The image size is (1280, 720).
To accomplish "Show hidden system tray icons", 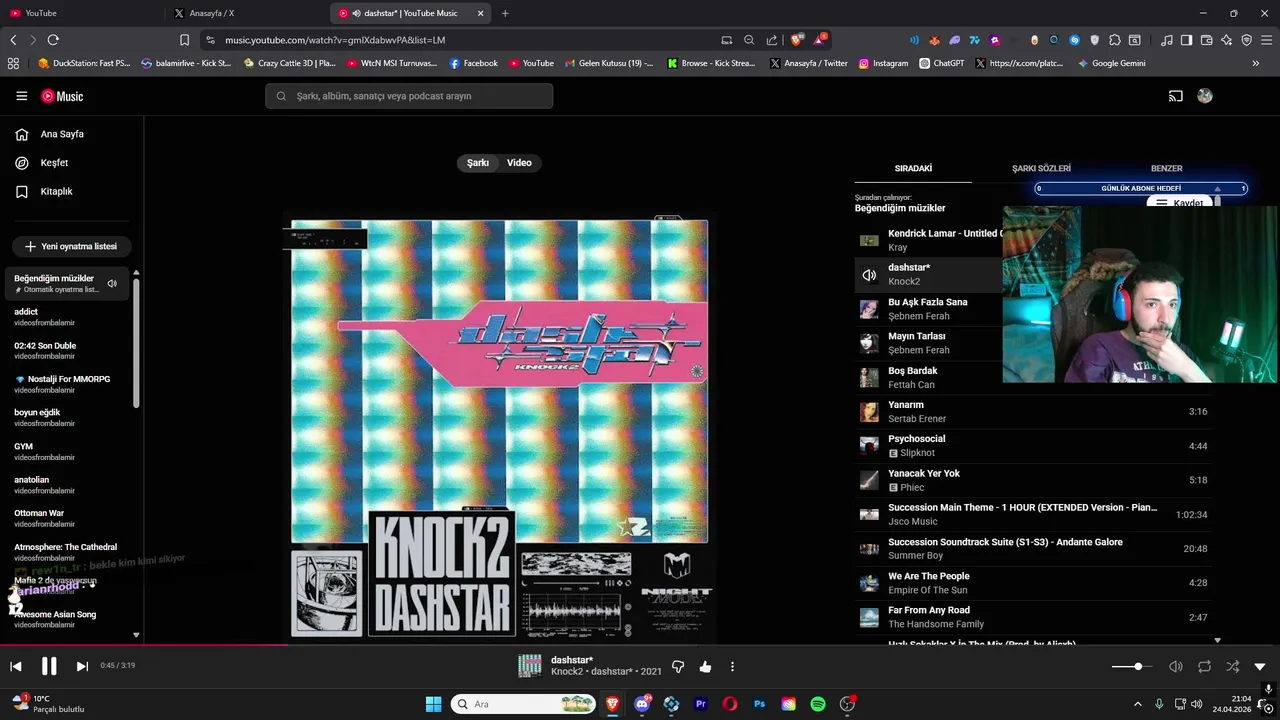I will 1138,704.
